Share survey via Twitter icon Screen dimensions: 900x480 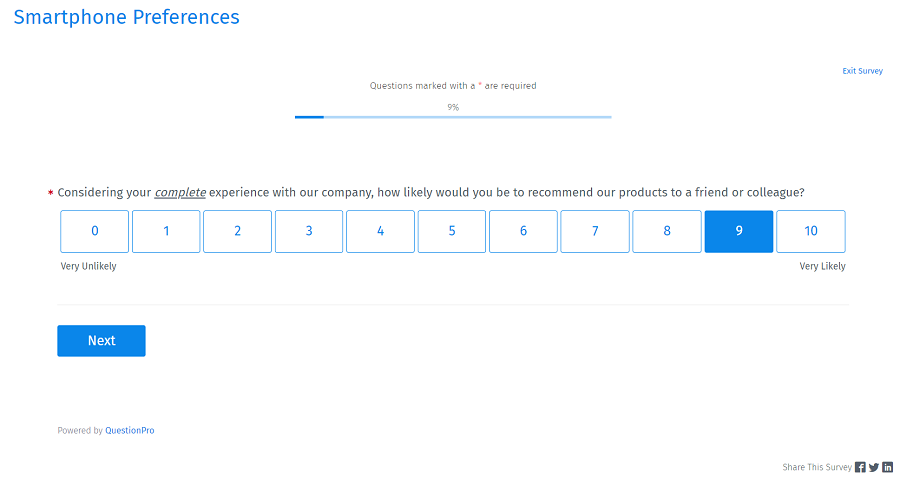874,467
